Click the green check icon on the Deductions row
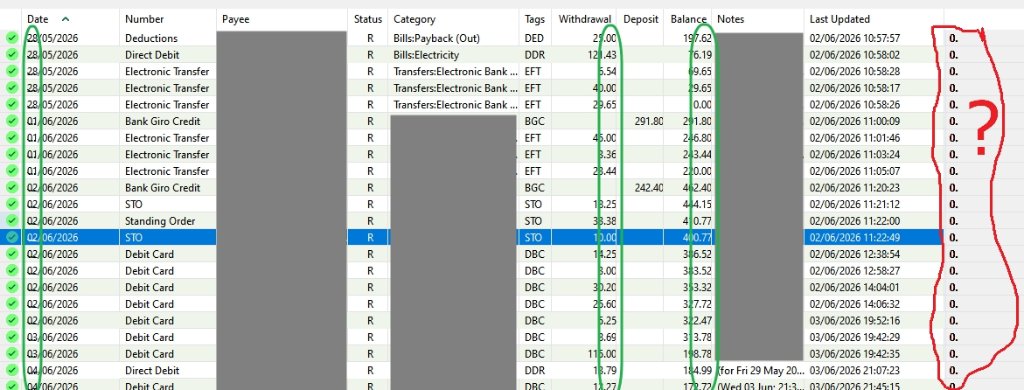 12,38
